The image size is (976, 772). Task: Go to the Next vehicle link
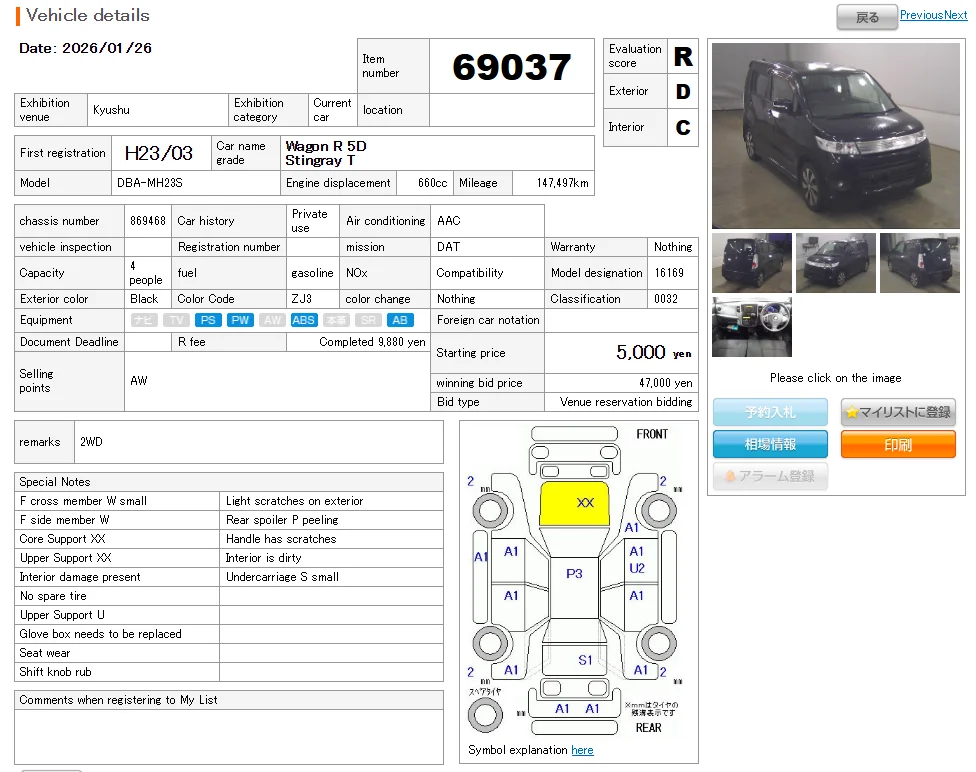tap(955, 15)
